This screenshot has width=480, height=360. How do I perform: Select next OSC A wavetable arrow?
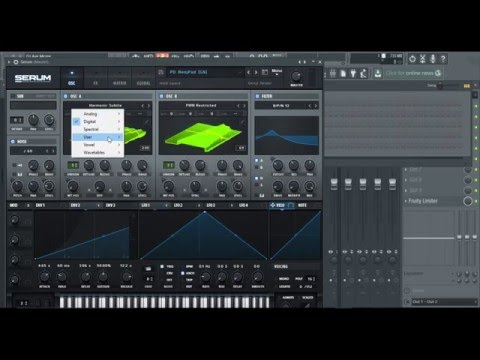tap(149, 106)
